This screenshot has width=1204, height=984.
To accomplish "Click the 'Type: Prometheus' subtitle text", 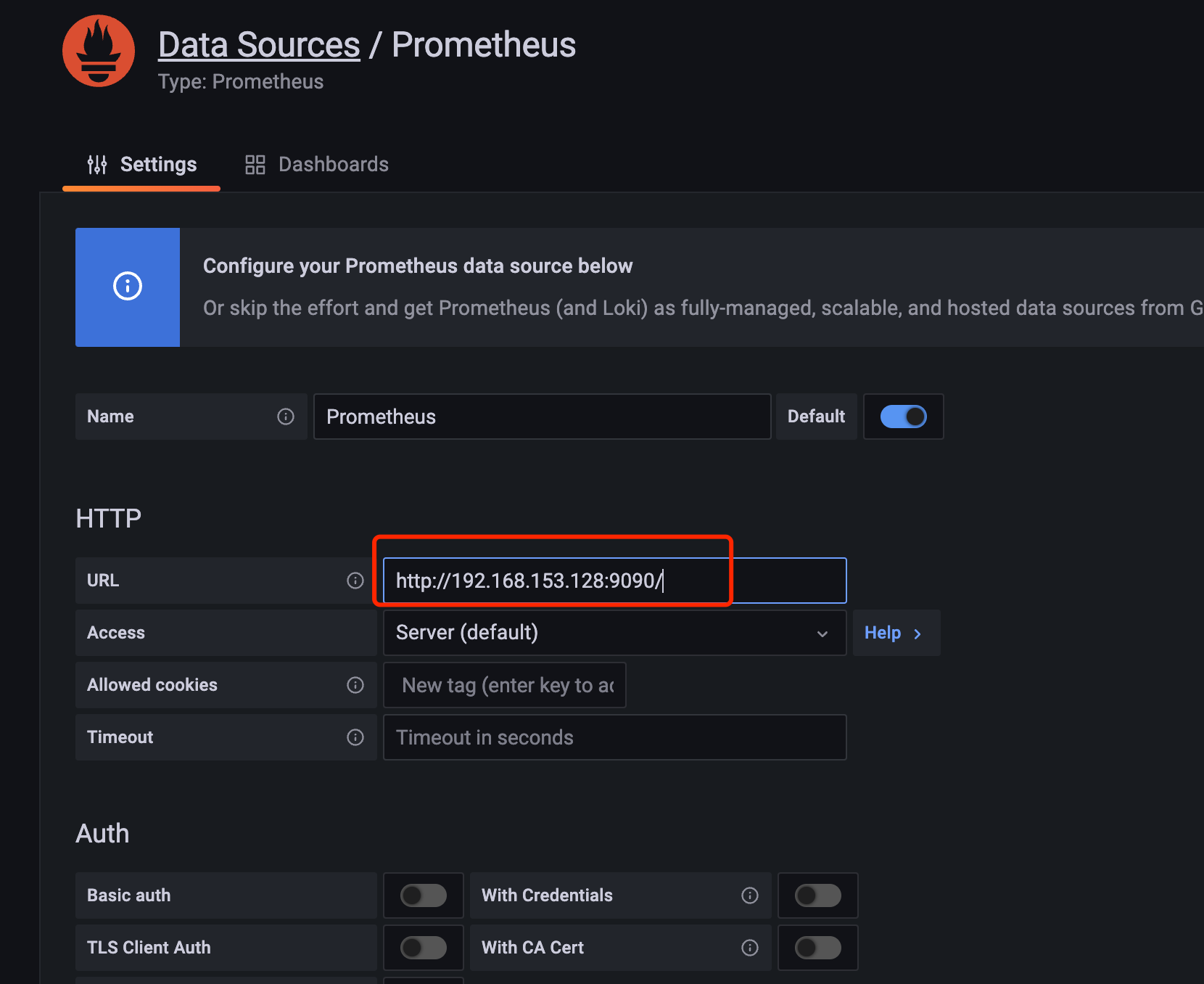I will [241, 81].
